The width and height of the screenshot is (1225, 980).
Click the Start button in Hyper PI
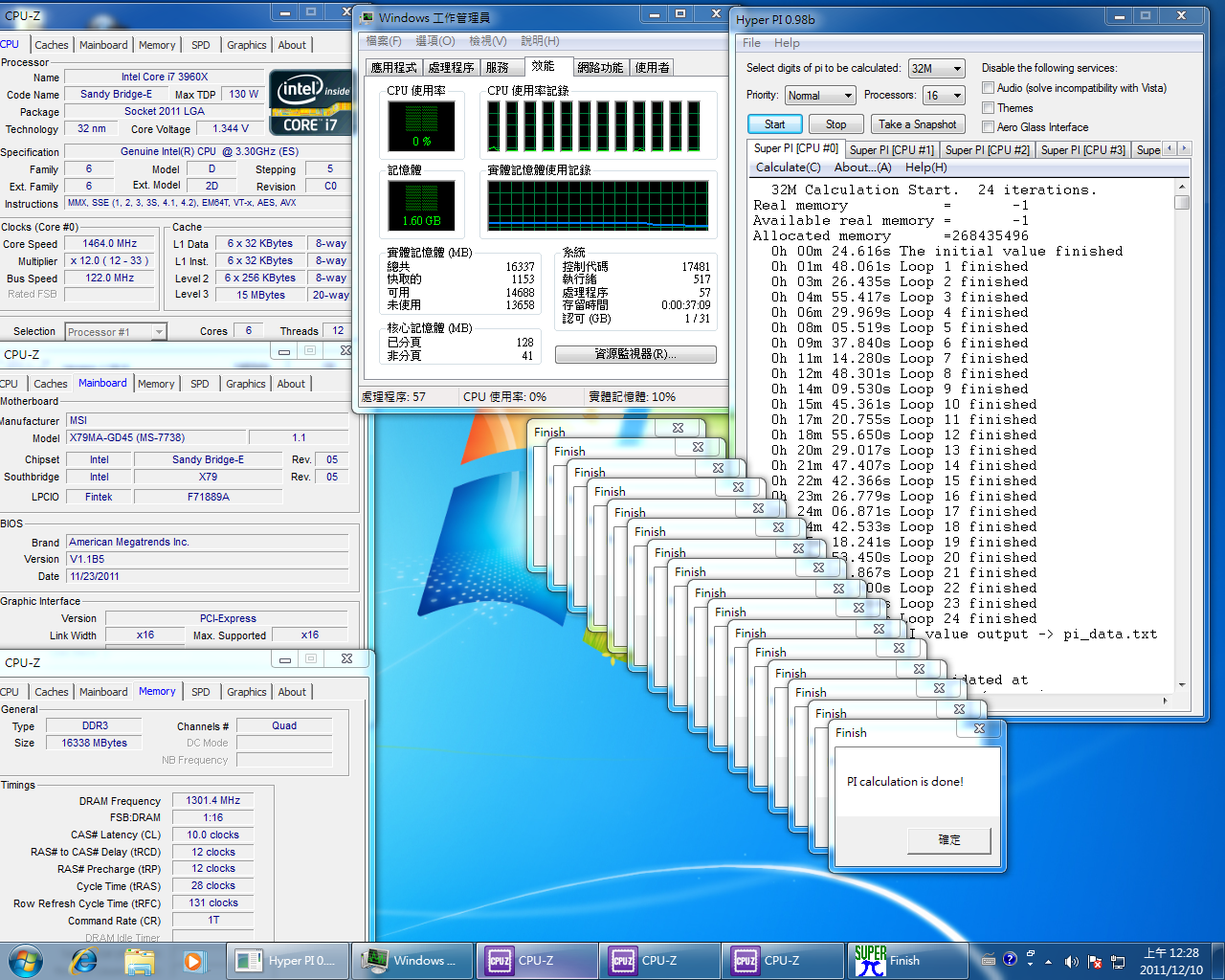click(774, 124)
